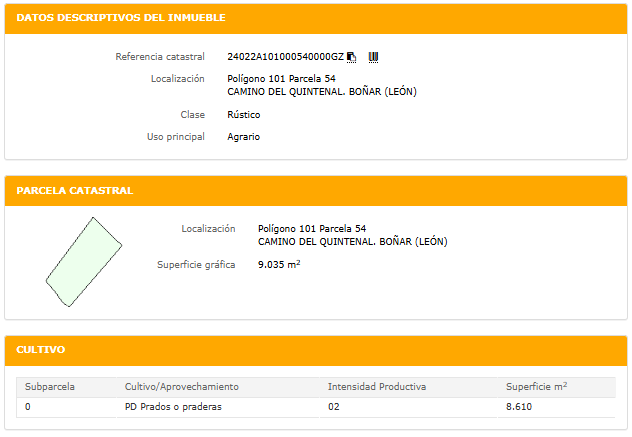Click the productive intensity value 02
632x437 pixels.
click(334, 407)
